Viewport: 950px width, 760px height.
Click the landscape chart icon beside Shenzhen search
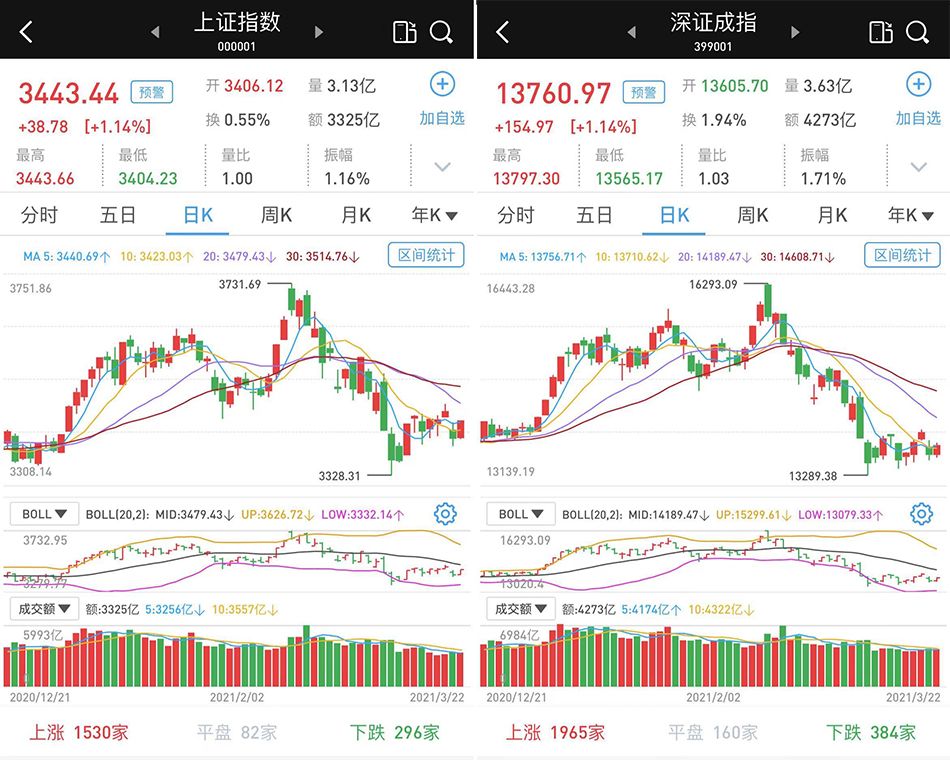pos(880,31)
